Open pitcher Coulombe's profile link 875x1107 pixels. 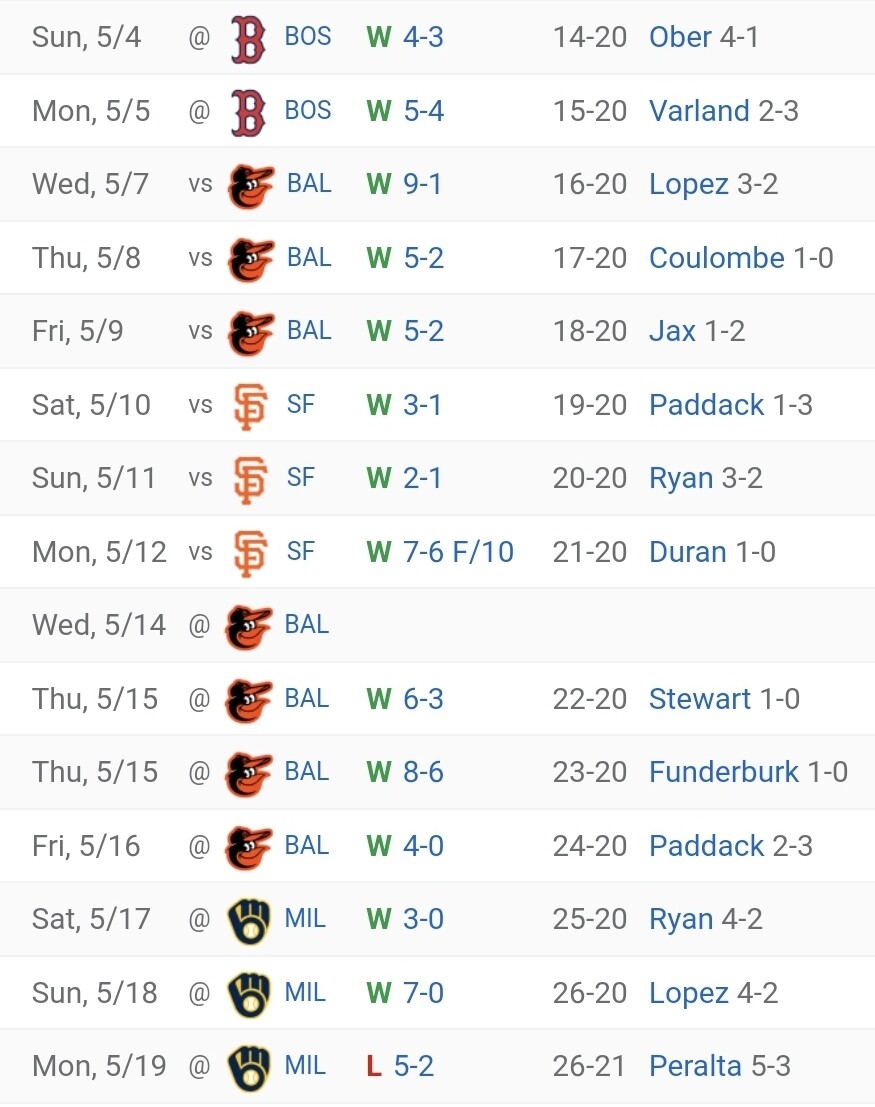pos(716,258)
